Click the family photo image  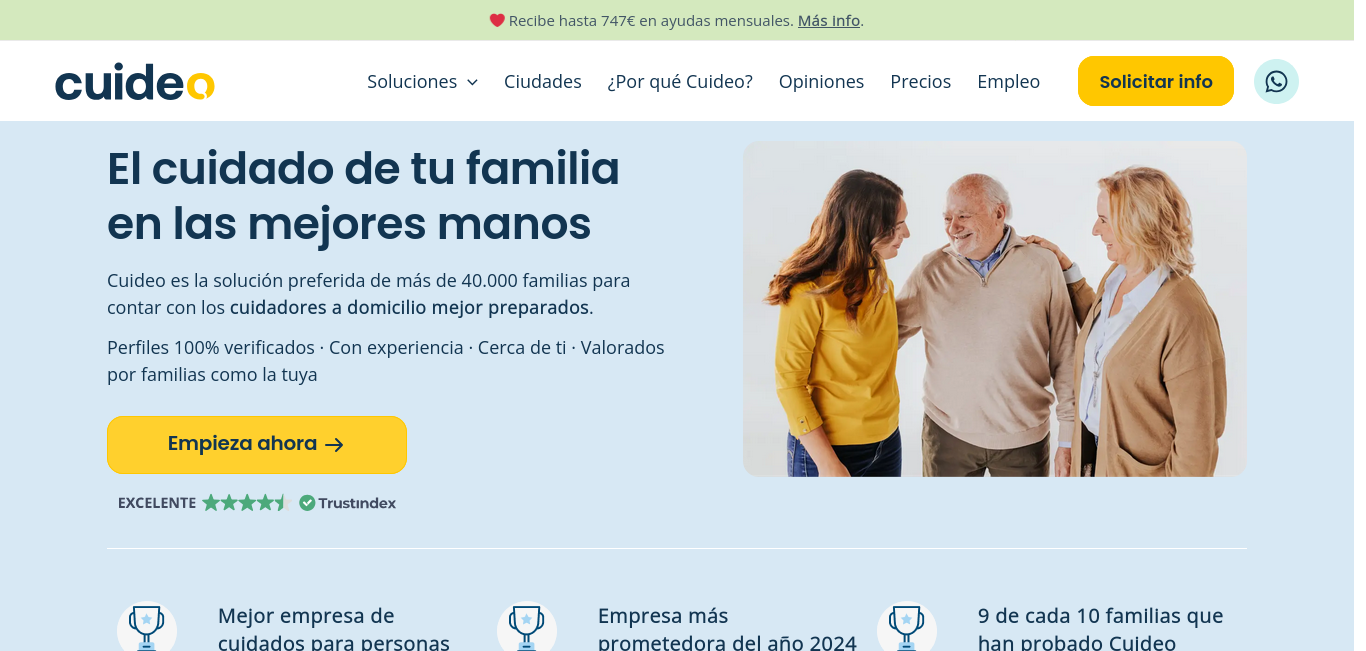(995, 309)
